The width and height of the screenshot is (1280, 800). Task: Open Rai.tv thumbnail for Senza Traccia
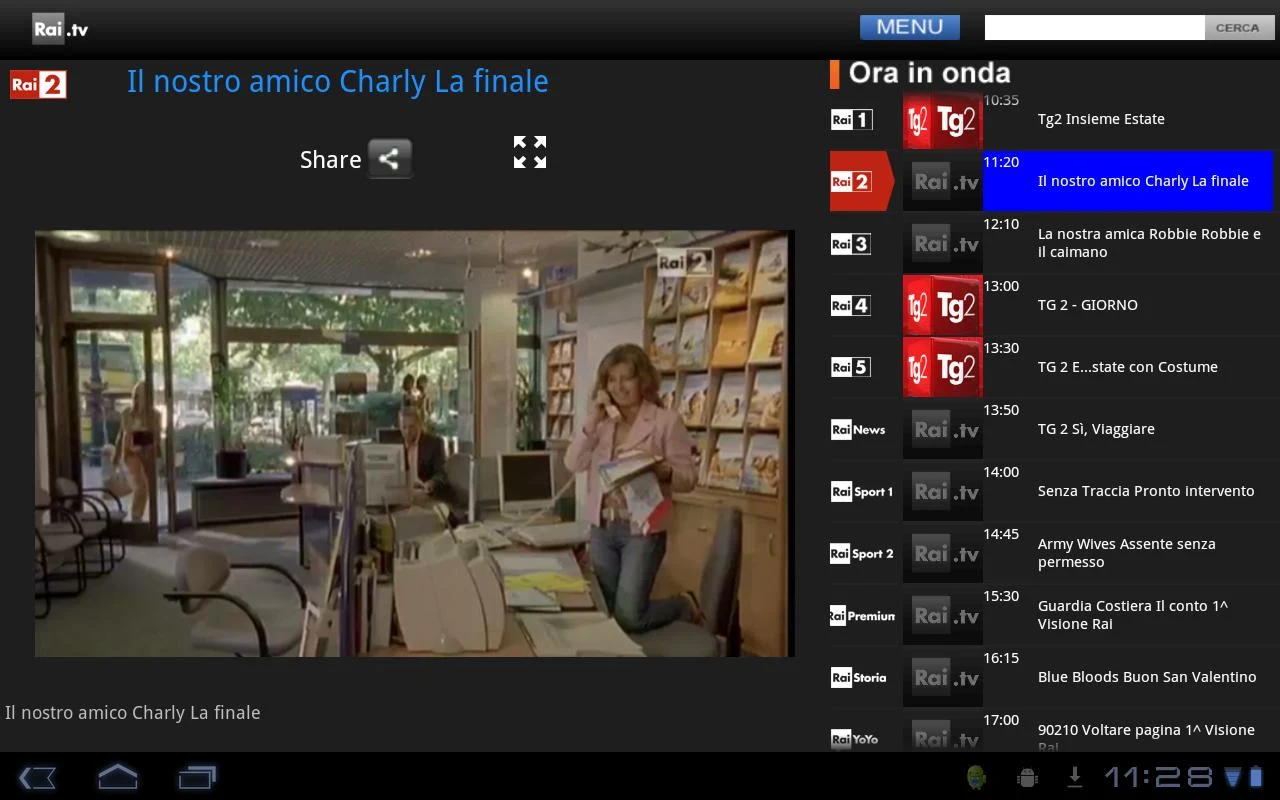coord(943,491)
